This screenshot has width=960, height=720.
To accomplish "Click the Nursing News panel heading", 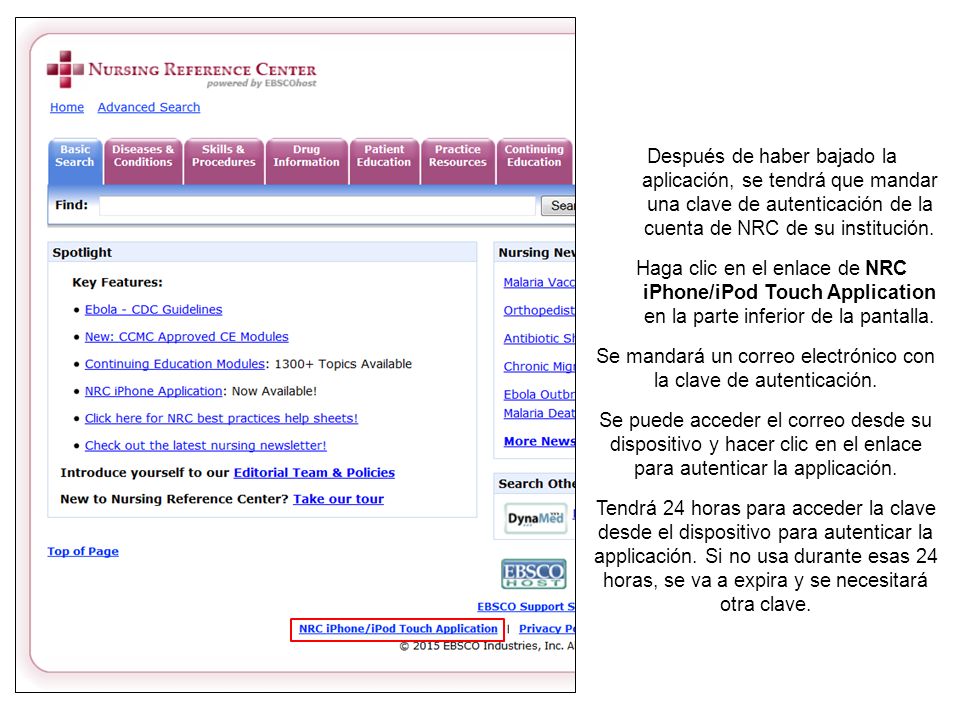I will pos(536,252).
